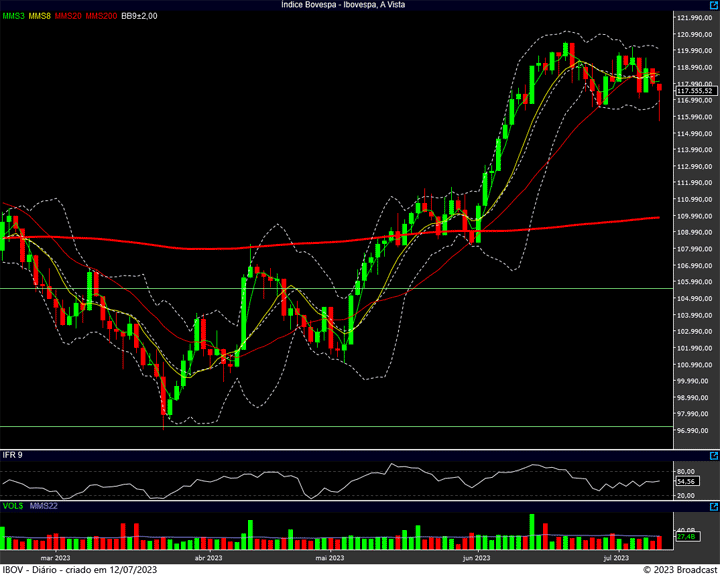Select the yellow MMS8 indicator label
The width and height of the screenshot is (720, 575).
pyautogui.click(x=42, y=16)
